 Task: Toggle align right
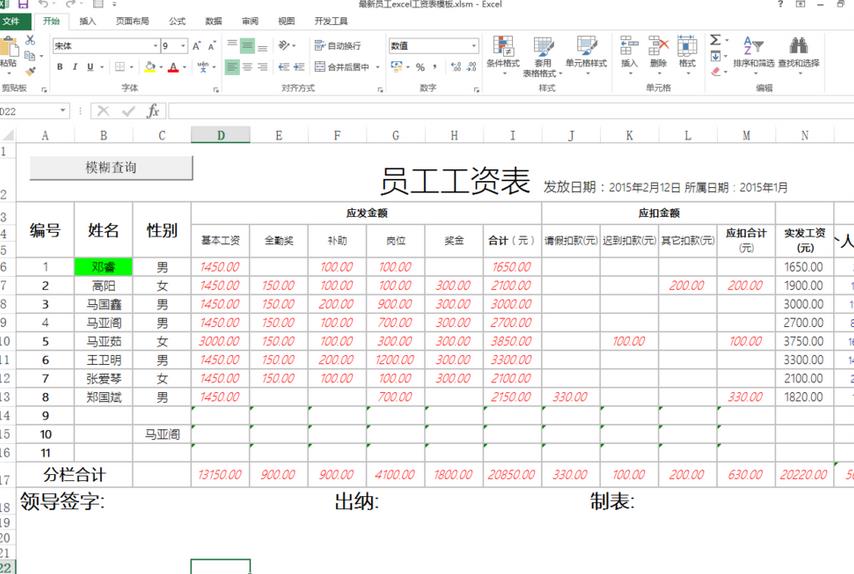click(263, 67)
